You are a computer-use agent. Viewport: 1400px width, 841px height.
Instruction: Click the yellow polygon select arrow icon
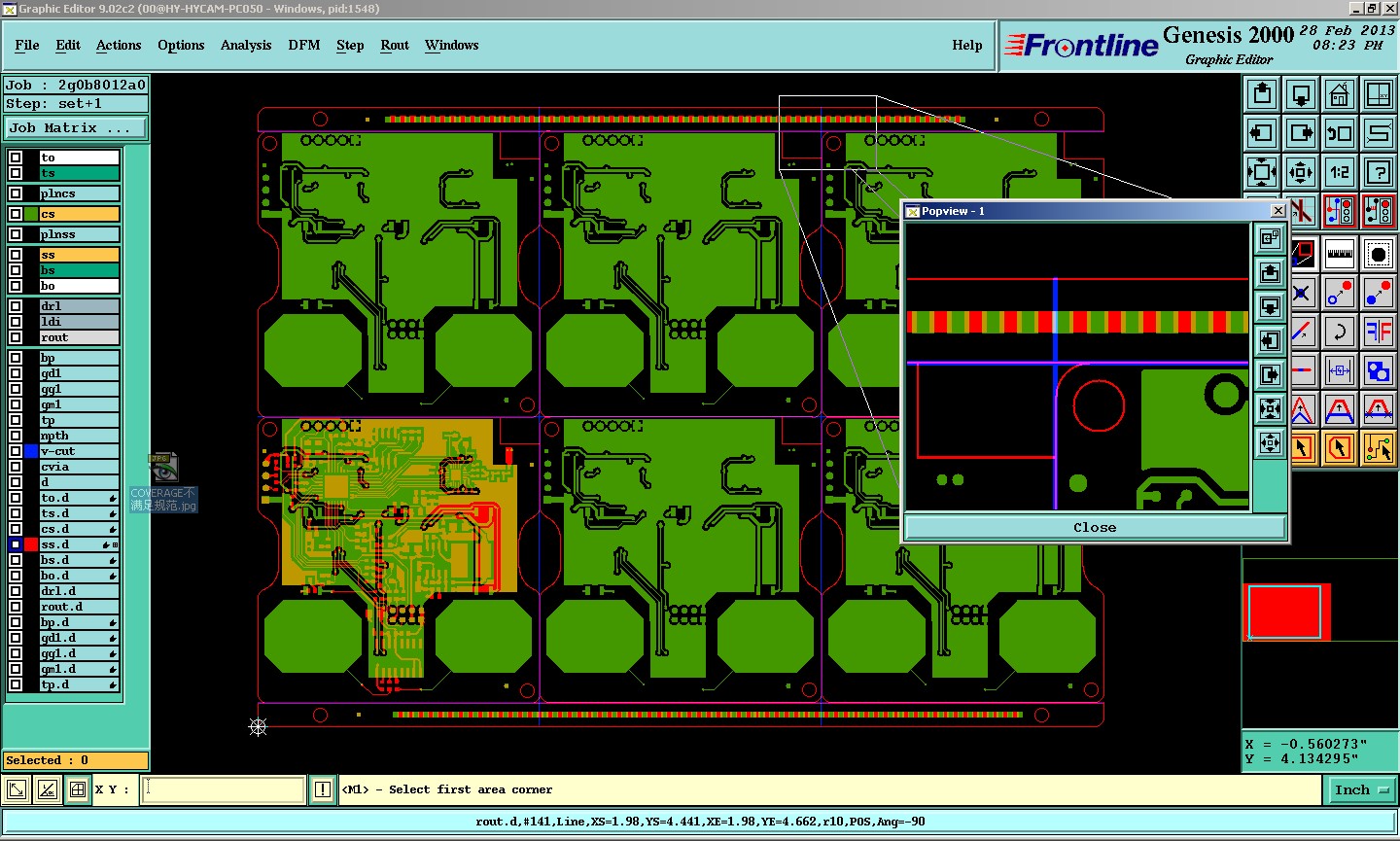tap(1340, 448)
